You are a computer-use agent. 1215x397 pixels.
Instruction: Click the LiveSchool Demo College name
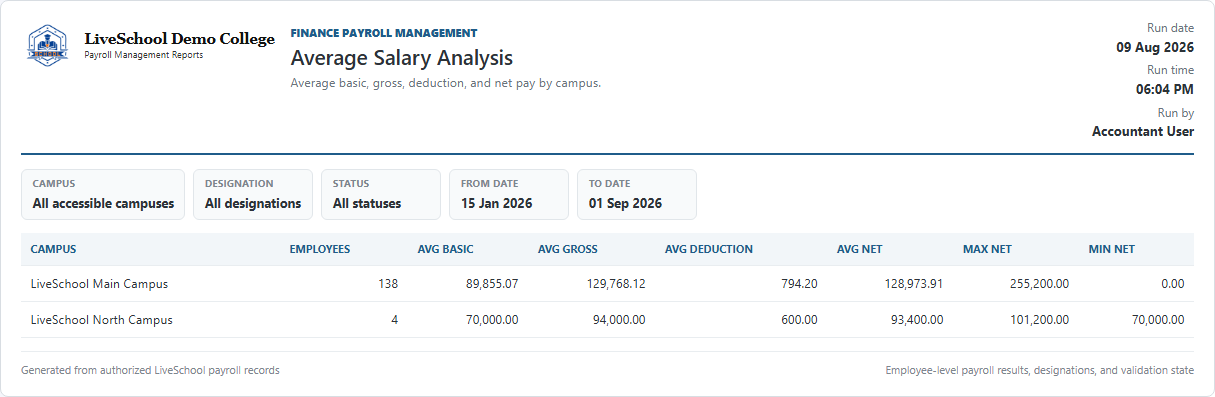(180, 39)
